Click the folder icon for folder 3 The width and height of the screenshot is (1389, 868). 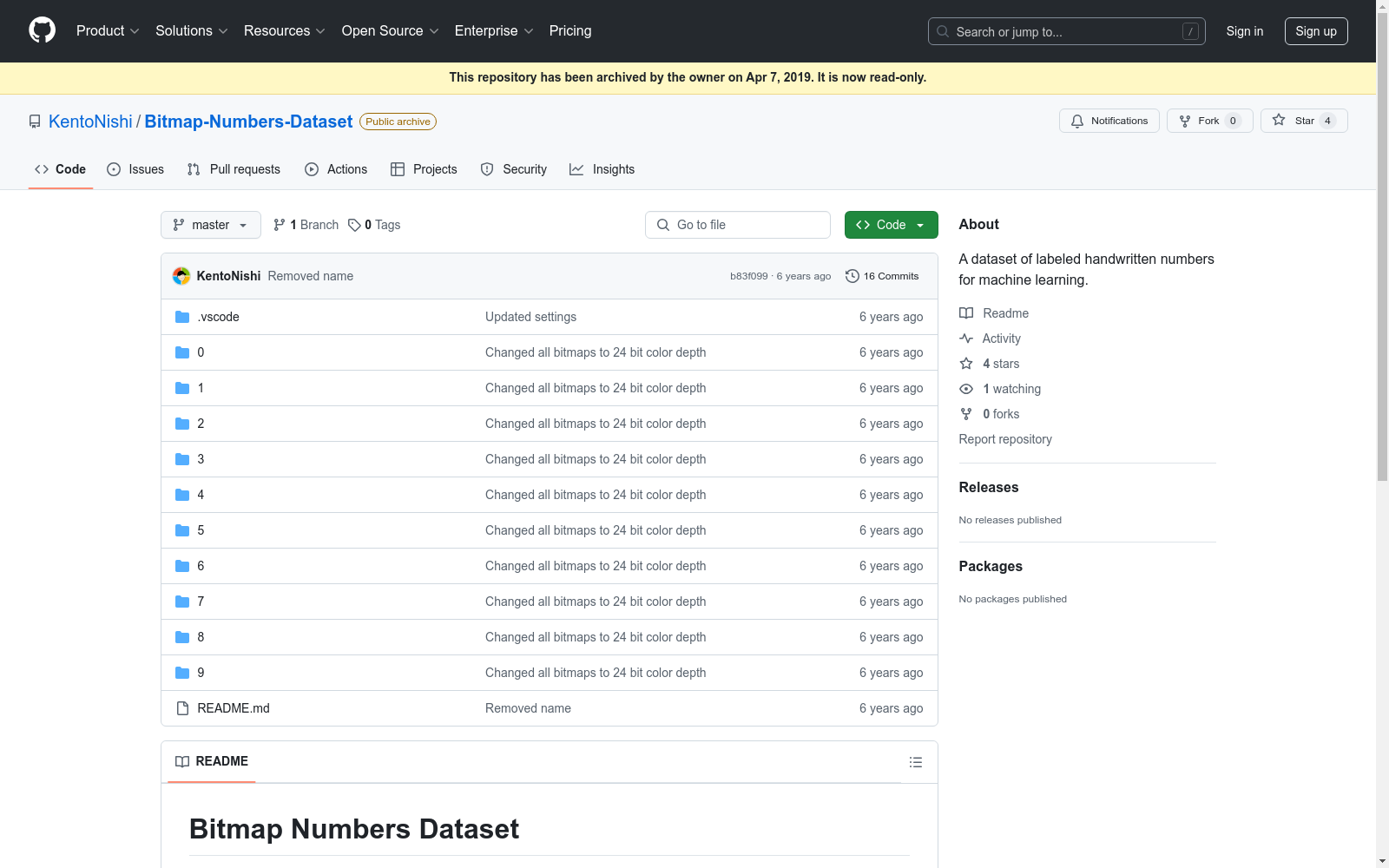click(x=182, y=459)
